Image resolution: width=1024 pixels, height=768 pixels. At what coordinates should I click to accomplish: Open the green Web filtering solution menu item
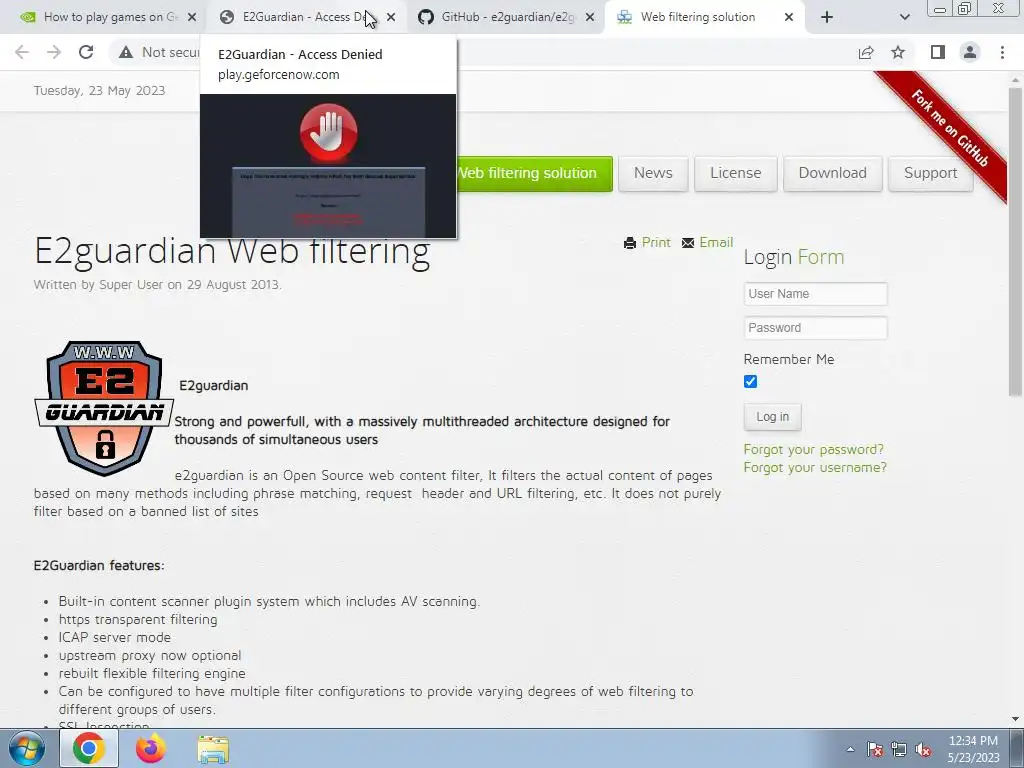point(534,173)
